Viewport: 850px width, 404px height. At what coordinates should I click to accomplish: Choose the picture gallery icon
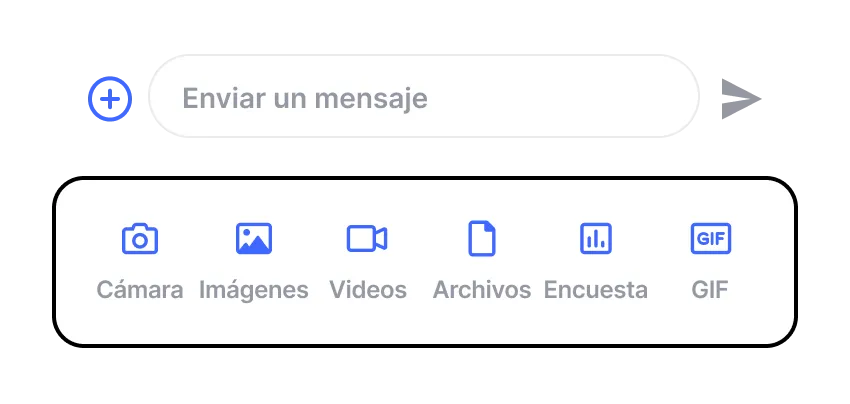254,239
